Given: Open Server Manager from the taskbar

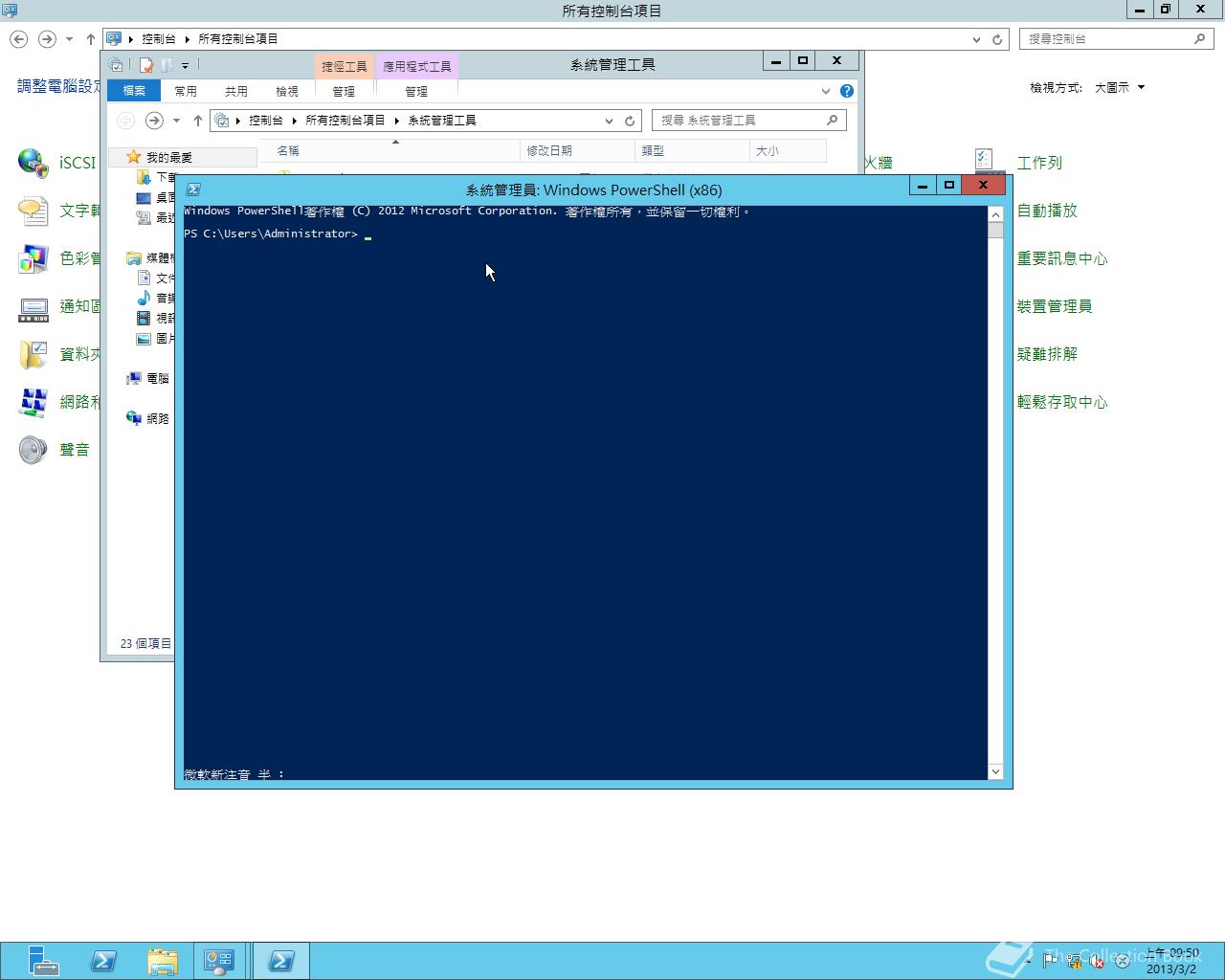Looking at the screenshot, I should coord(43,961).
